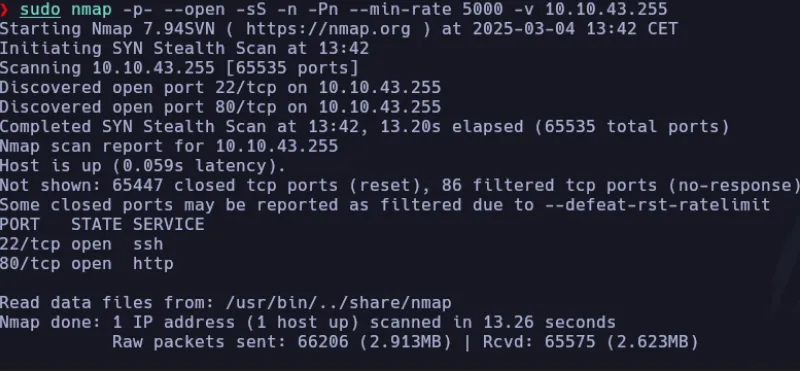Click the "Initiating SYN Stealth Scan" line

(x=184, y=48)
